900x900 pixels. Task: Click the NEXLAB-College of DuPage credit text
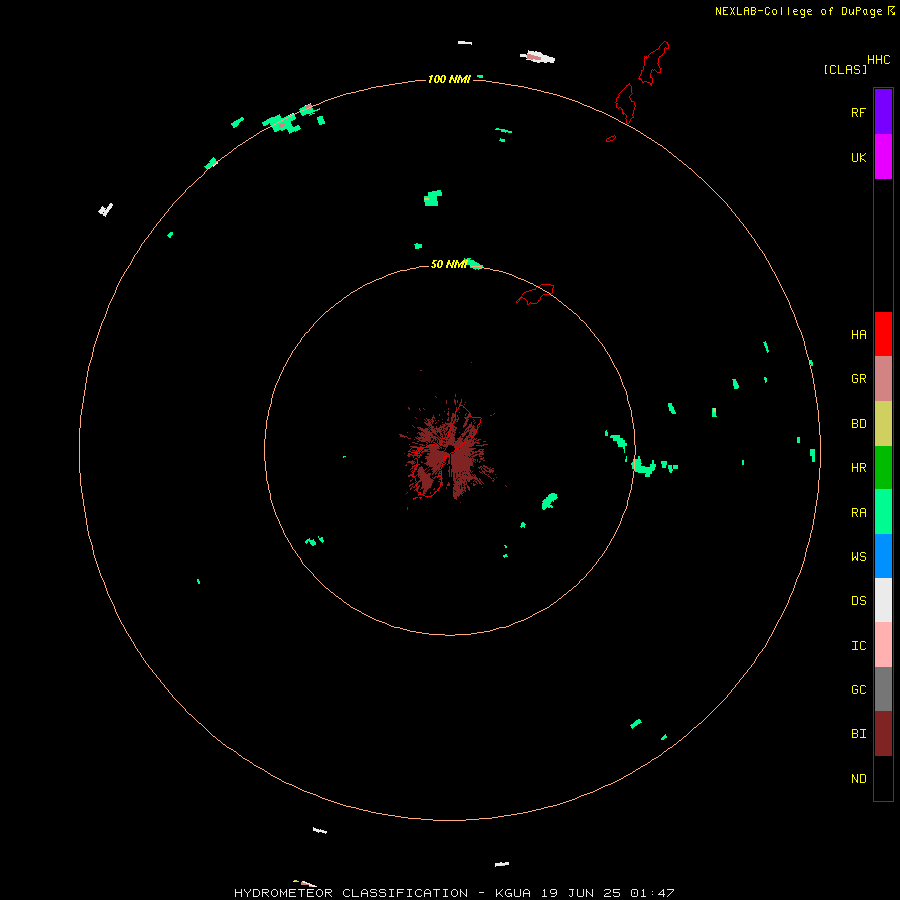click(798, 11)
